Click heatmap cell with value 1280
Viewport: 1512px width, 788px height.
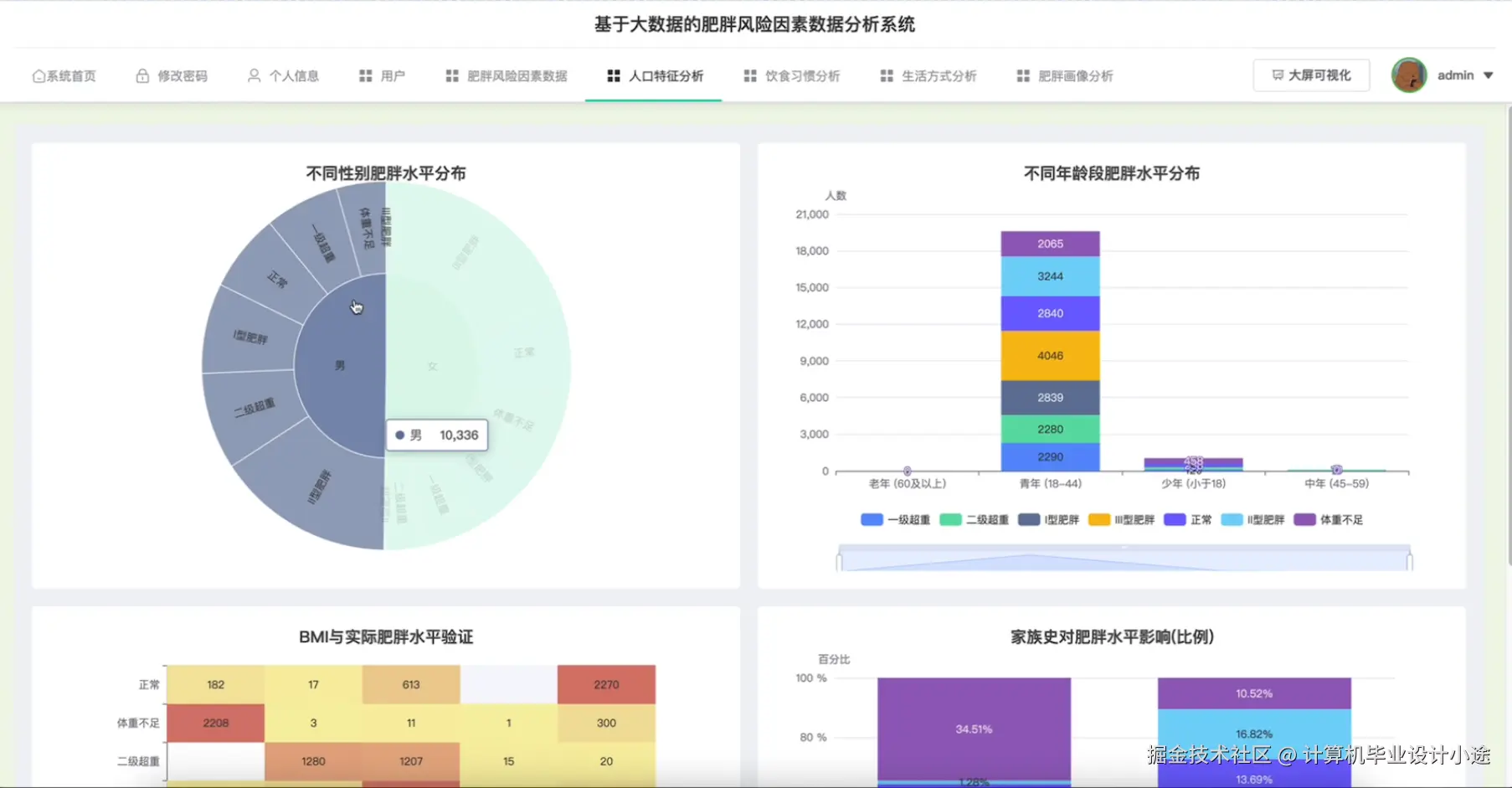tap(313, 762)
